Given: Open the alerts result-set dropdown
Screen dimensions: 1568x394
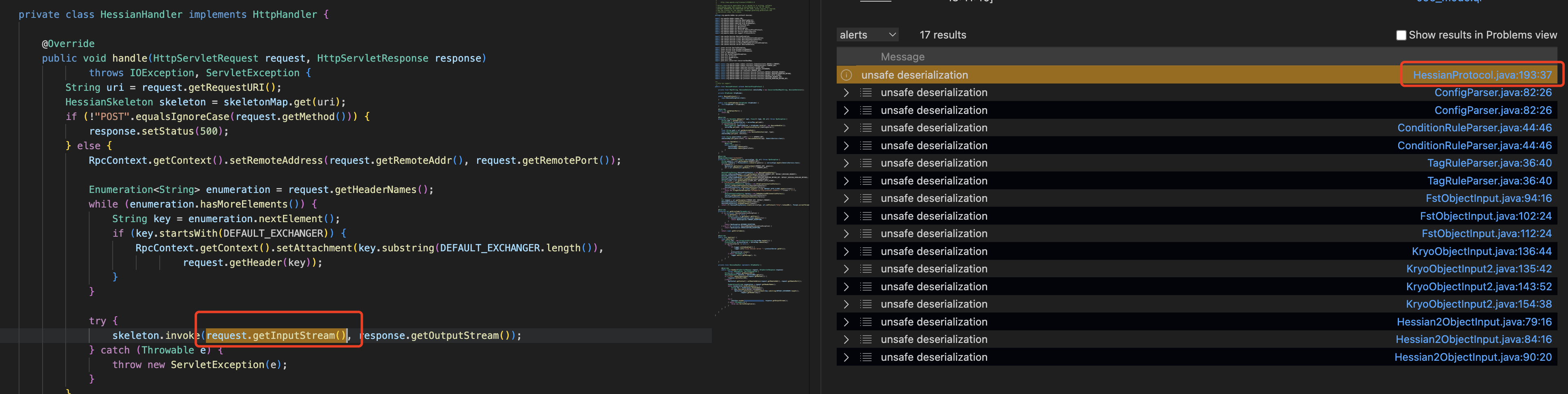Looking at the screenshot, I should (867, 35).
